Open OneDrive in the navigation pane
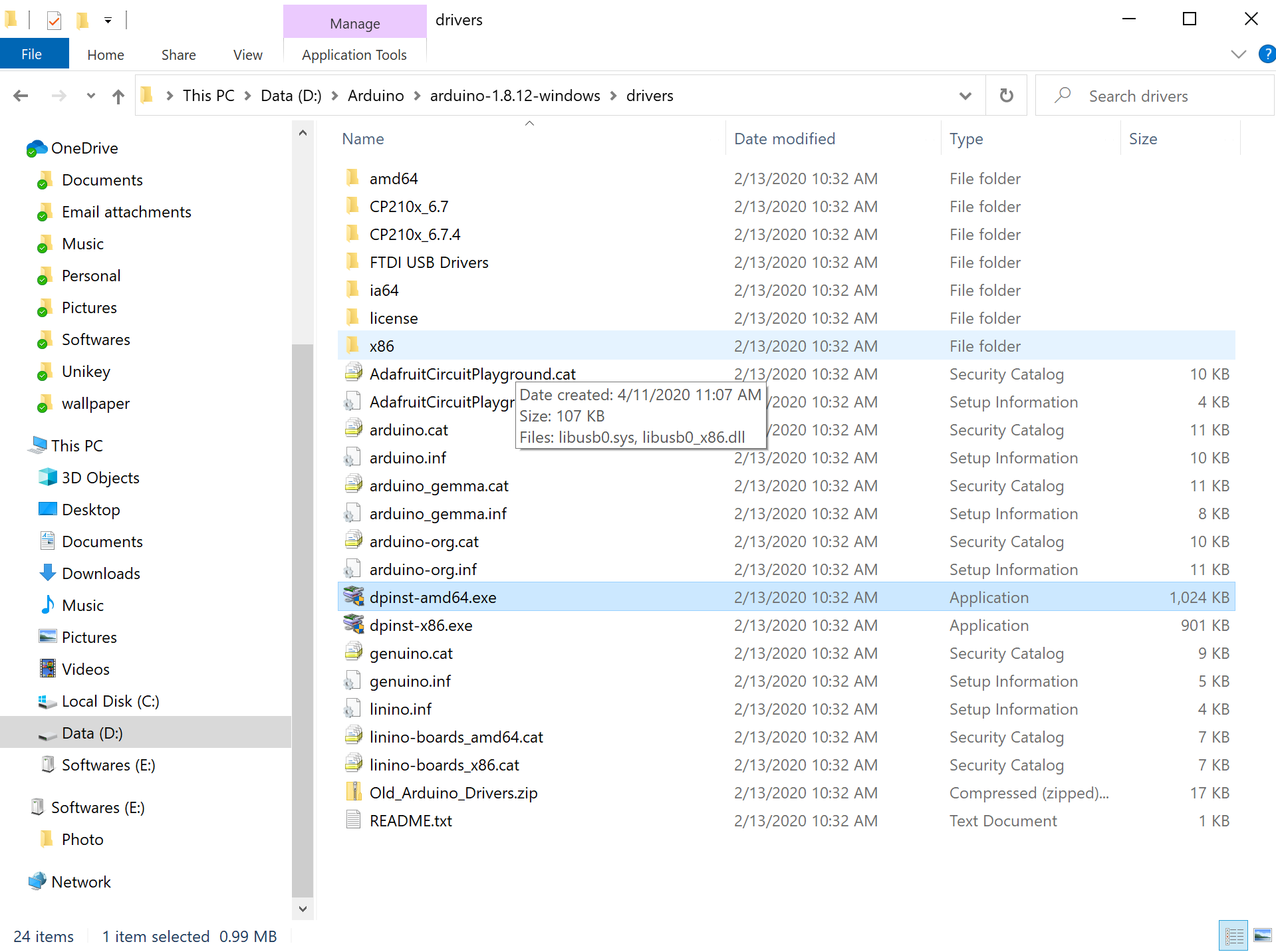 coord(84,148)
